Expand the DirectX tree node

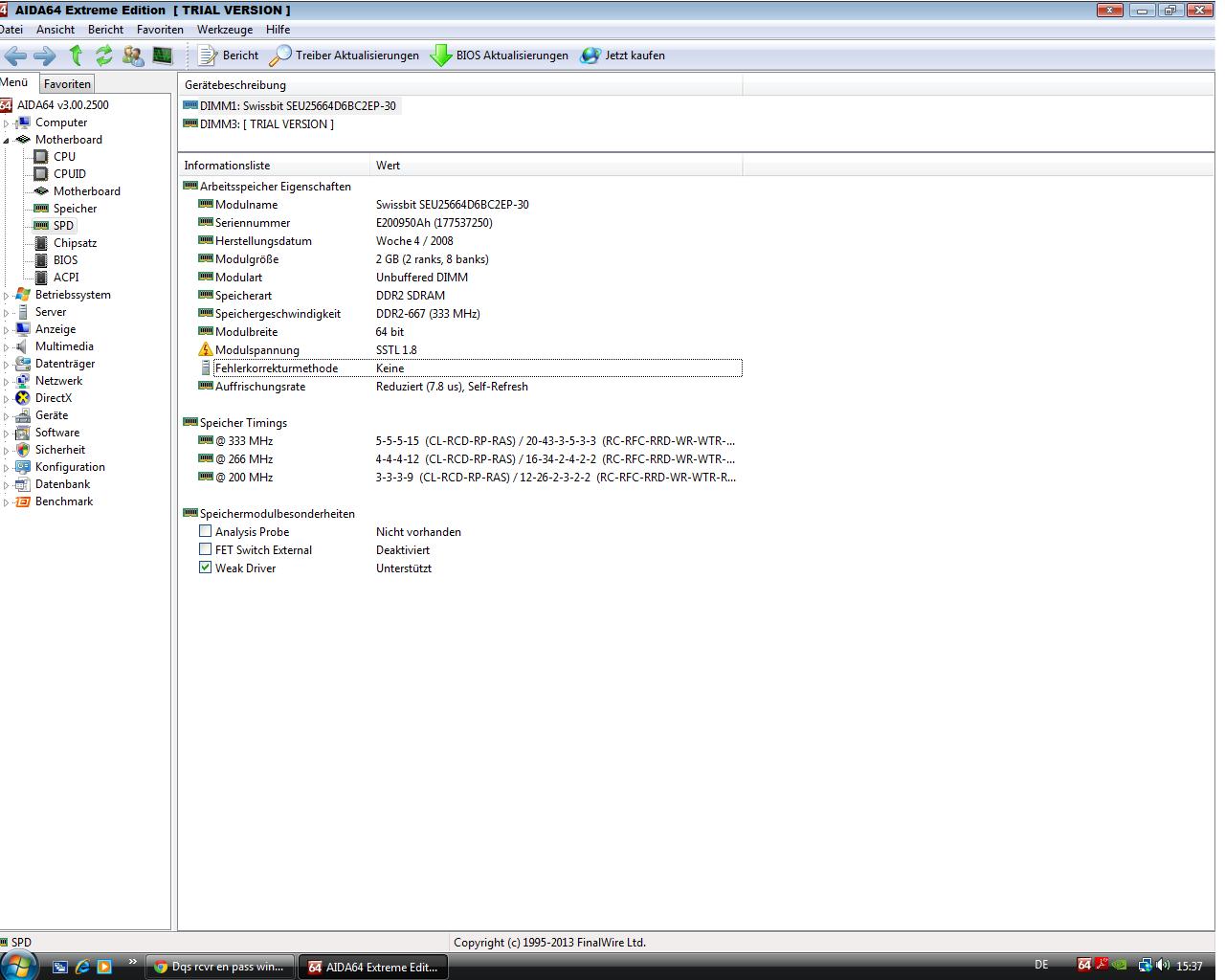pyautogui.click(x=6, y=399)
